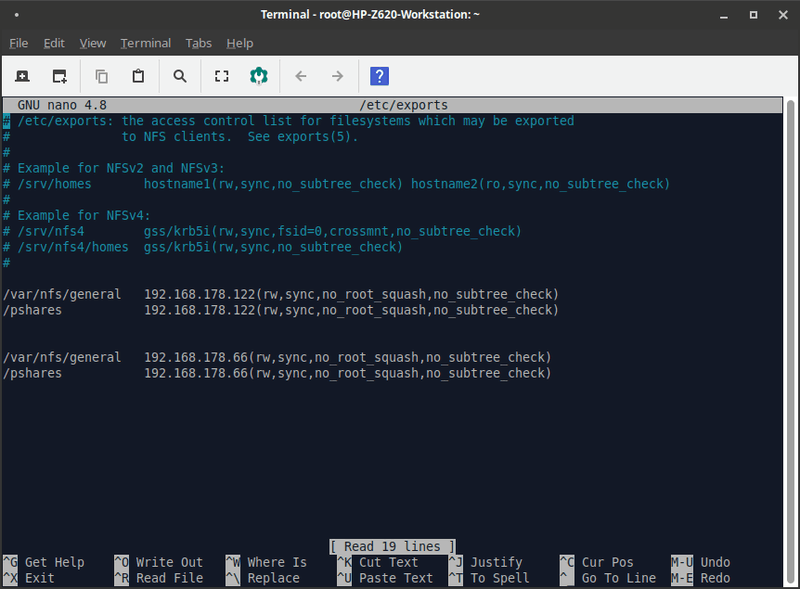Click '^G Get Help' shortcut label
This screenshot has width=800, height=589.
click(44, 562)
